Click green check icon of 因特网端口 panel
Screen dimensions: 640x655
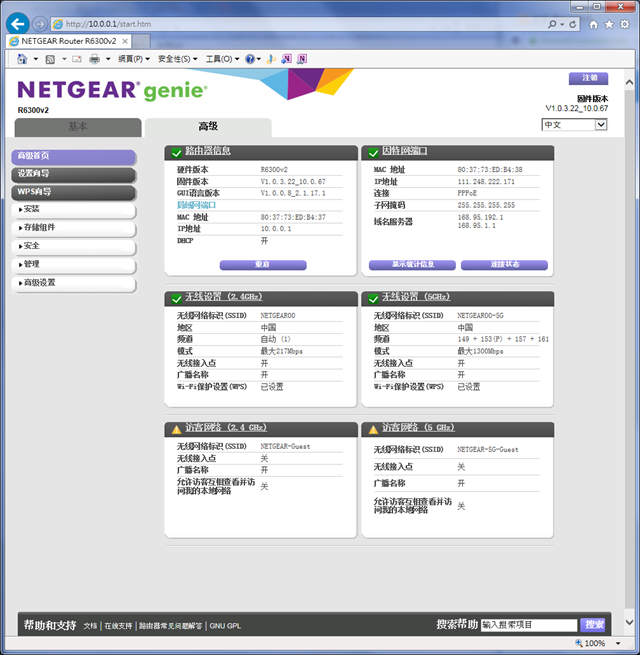point(373,152)
